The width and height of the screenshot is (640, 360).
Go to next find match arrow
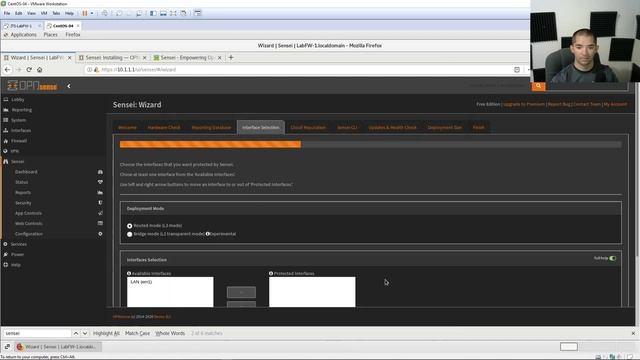pos(84,333)
